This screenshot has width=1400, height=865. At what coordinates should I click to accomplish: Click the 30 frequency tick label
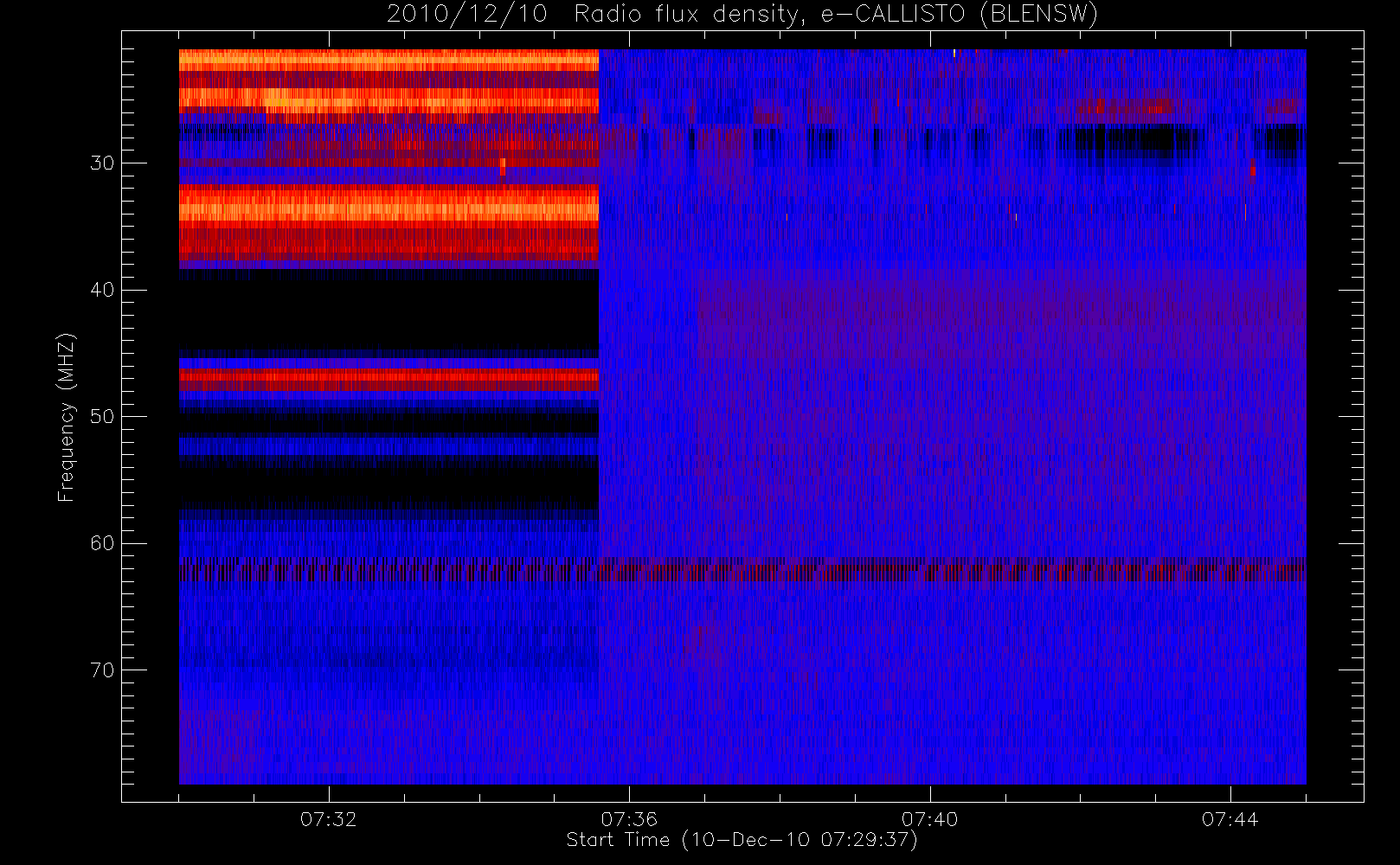102,163
